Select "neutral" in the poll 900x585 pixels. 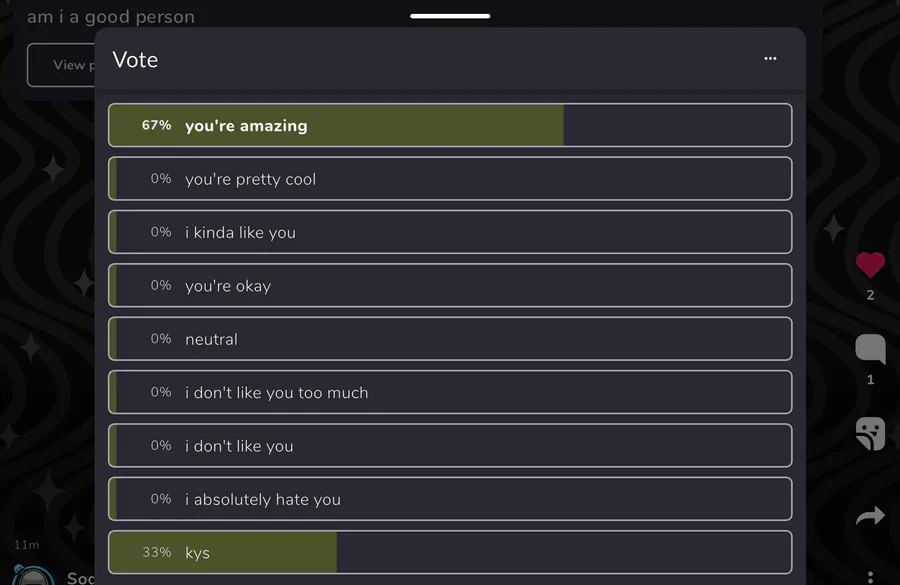[x=450, y=339]
